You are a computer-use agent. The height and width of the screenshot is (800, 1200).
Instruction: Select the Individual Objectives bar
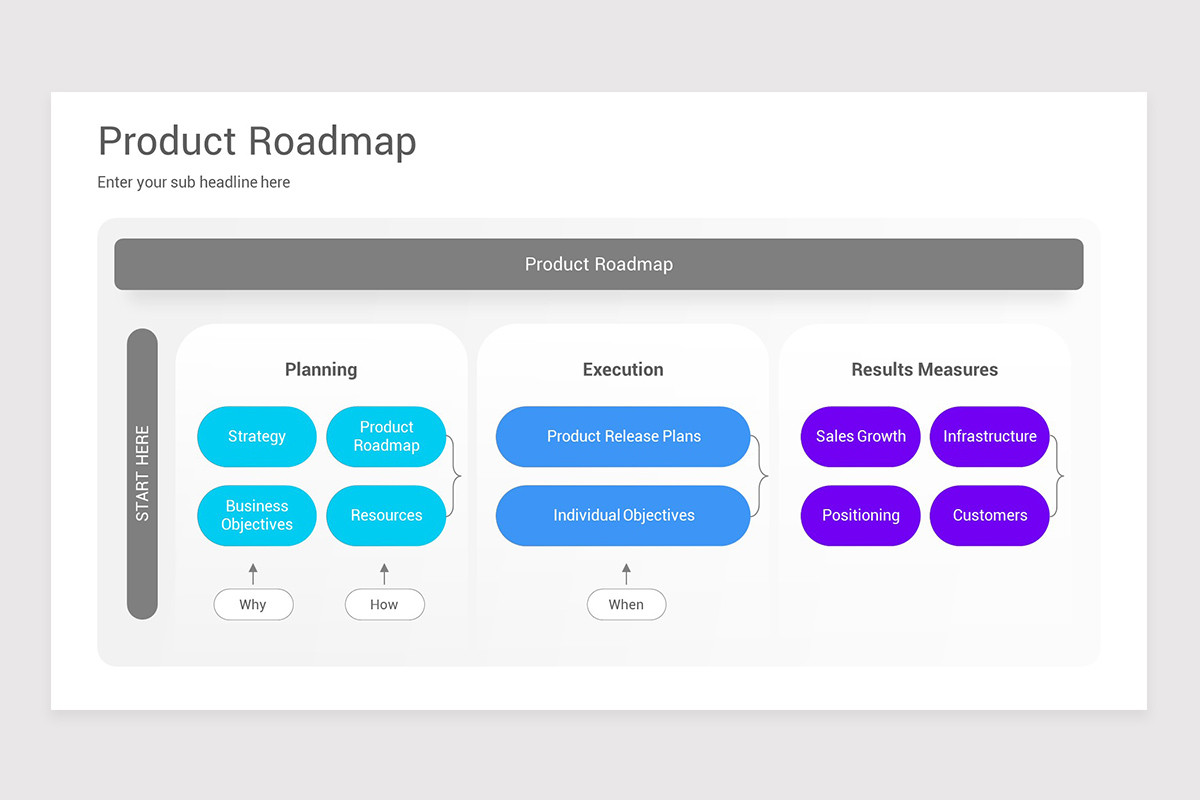[x=623, y=515]
